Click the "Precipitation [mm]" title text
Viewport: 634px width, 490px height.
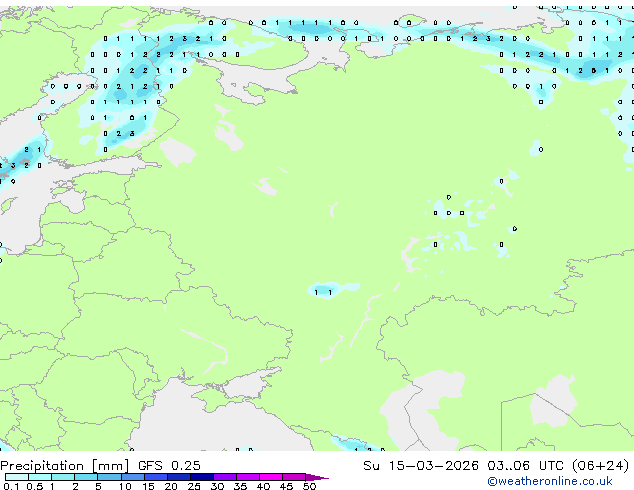coord(65,466)
